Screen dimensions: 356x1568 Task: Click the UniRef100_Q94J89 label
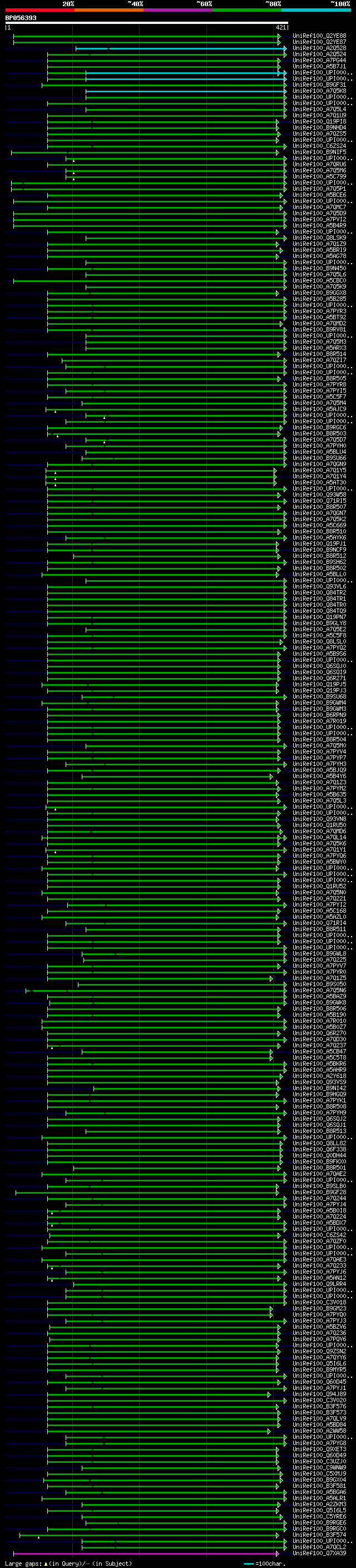point(319,1394)
